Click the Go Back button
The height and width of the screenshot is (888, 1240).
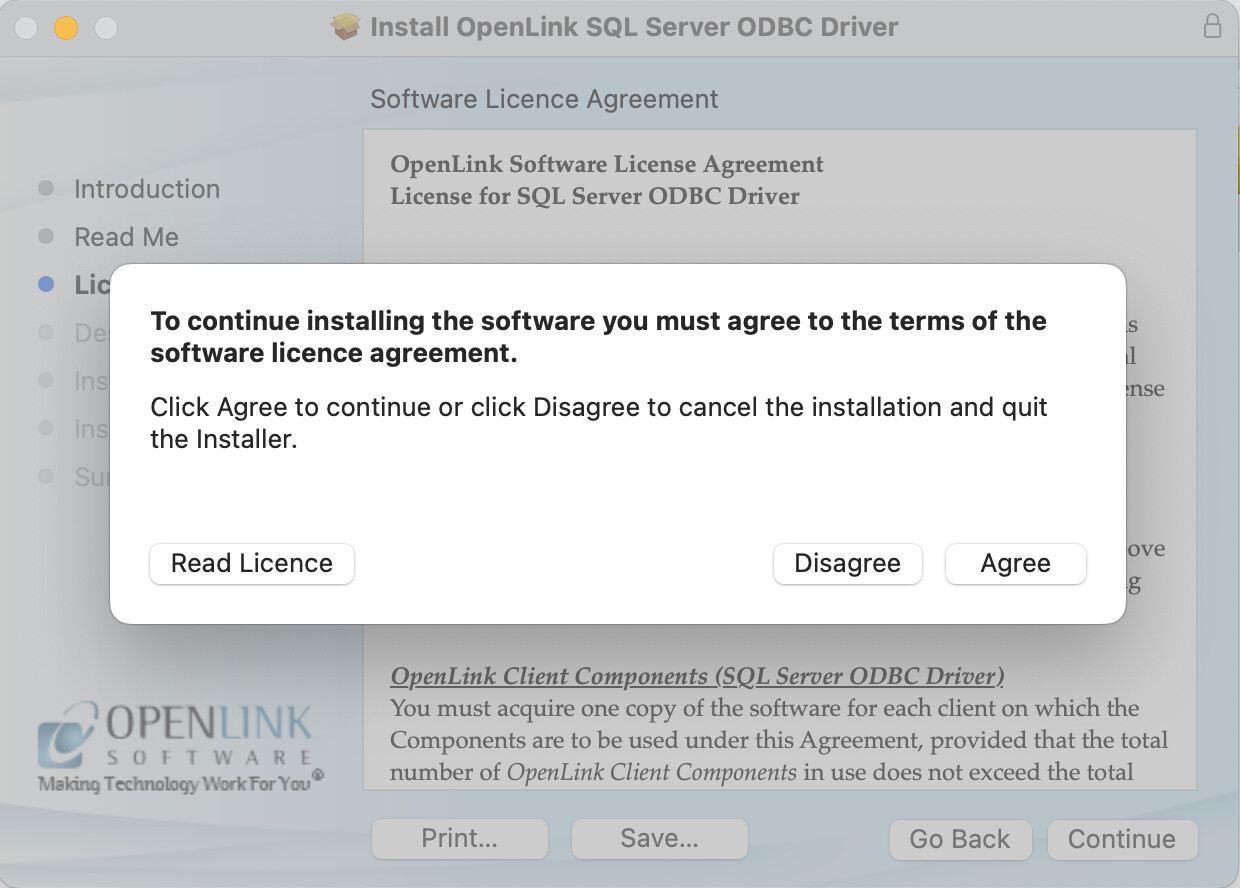point(959,839)
